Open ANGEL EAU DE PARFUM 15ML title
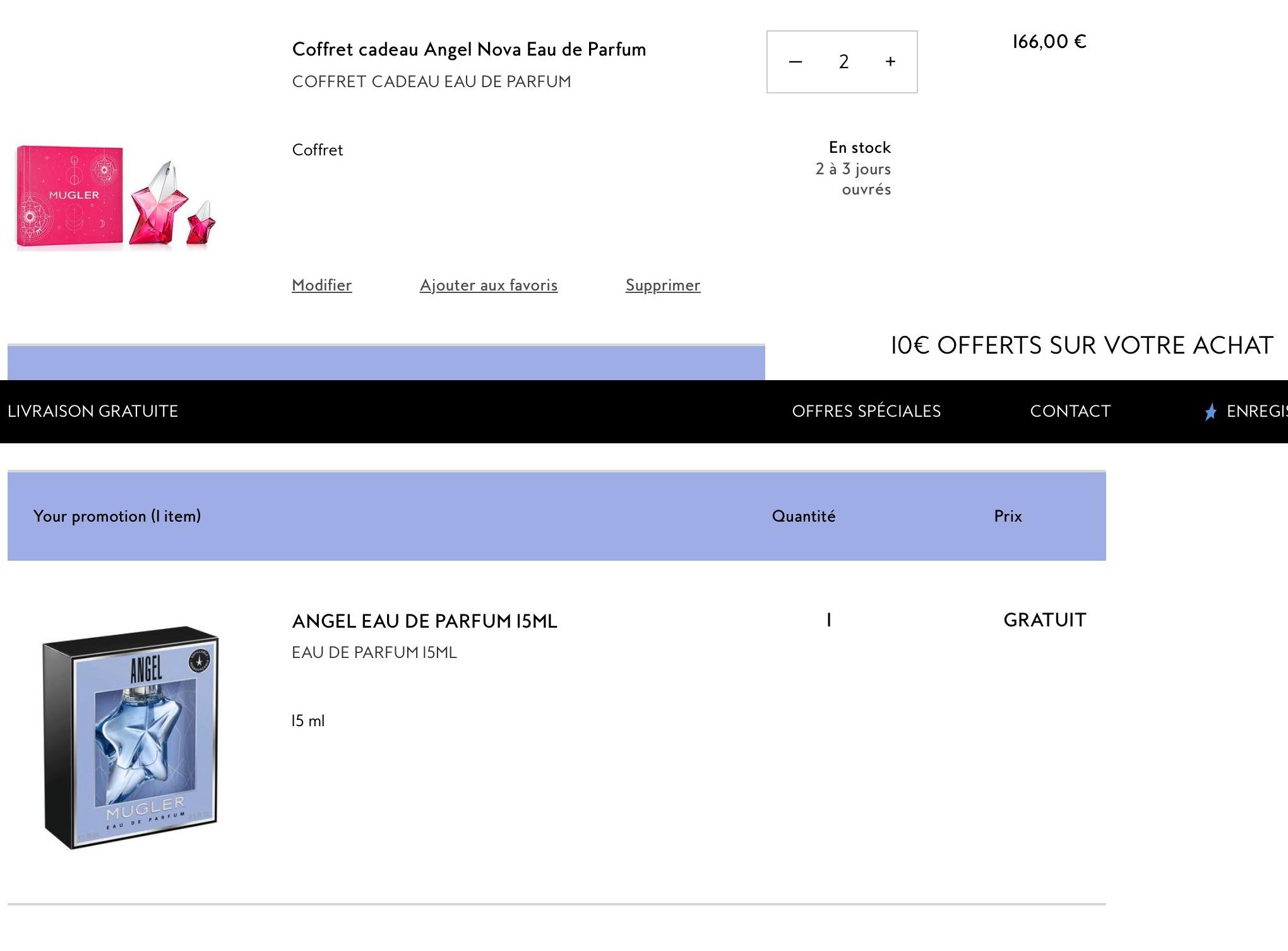This screenshot has height=951, width=1288. pos(424,621)
